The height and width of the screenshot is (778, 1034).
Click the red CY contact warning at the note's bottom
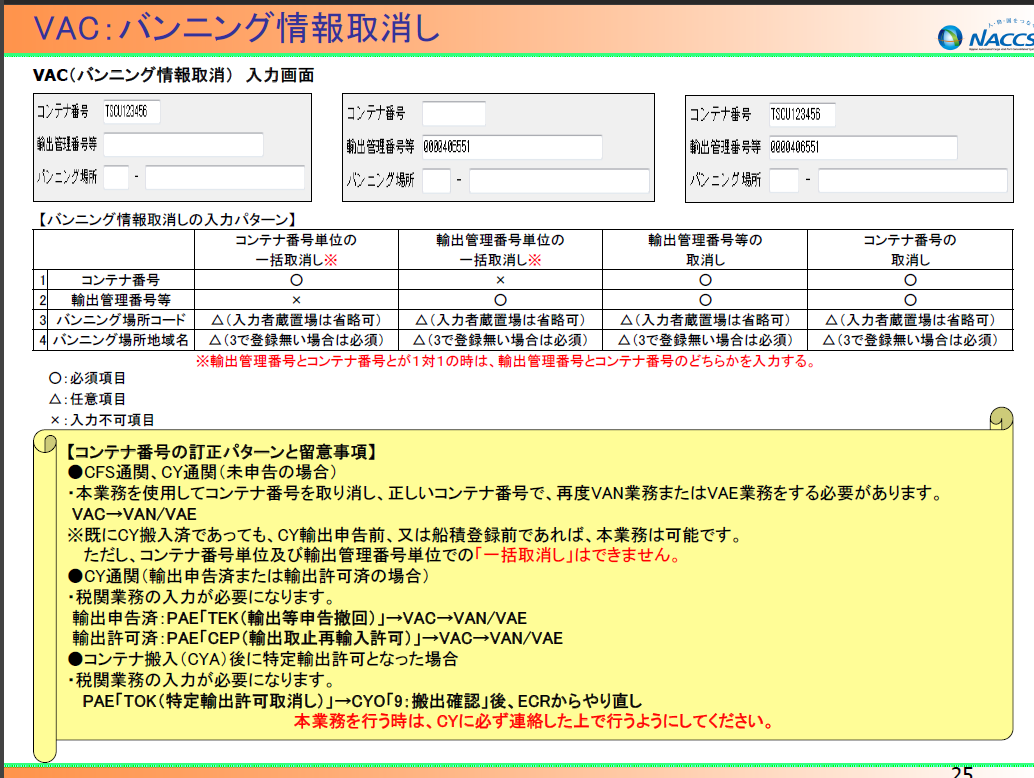[x=531, y=720]
